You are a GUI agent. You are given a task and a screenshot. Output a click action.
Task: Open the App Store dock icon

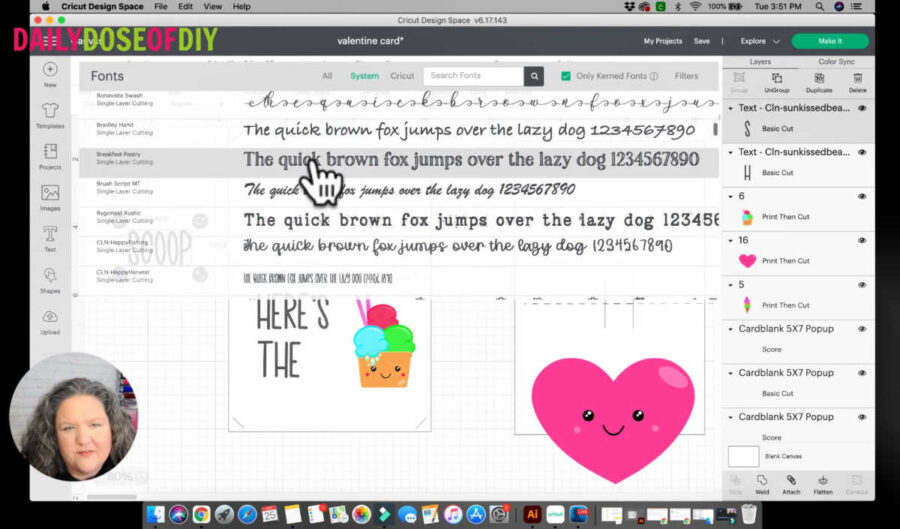[x=476, y=514]
